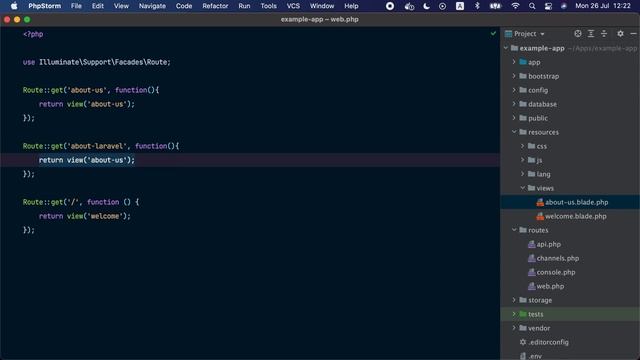Screen dimensions: 640x360
Task: Click the Bluetooth icon in menu bar
Action: tap(477, 6)
